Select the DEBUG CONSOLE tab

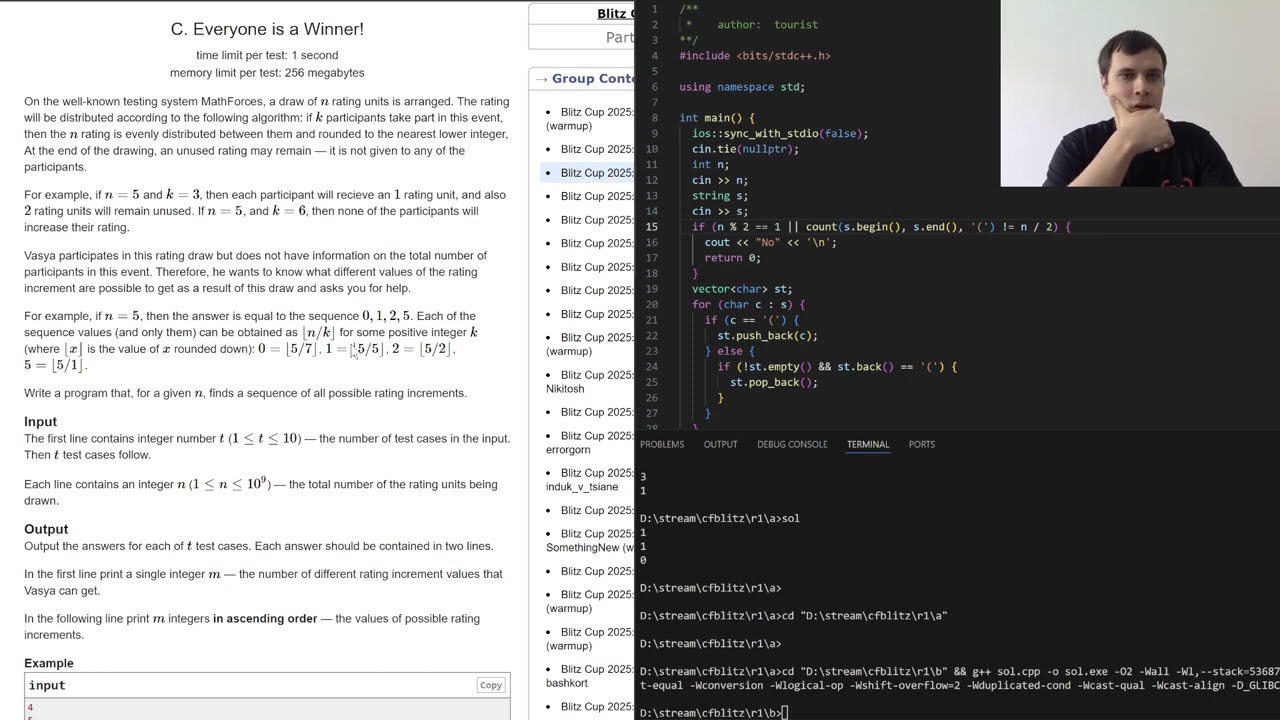coord(792,444)
